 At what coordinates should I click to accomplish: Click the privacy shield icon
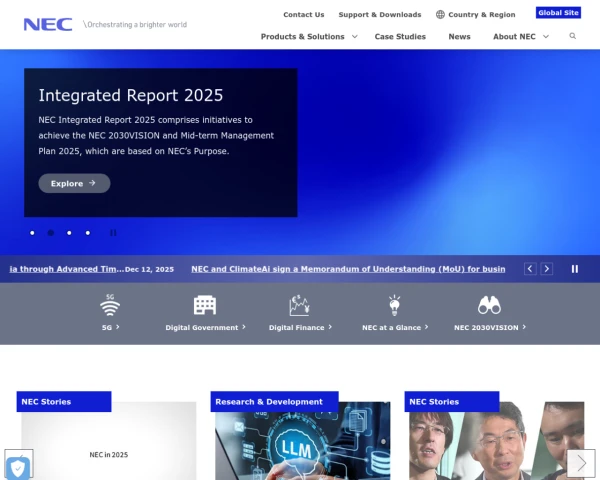coord(18,466)
